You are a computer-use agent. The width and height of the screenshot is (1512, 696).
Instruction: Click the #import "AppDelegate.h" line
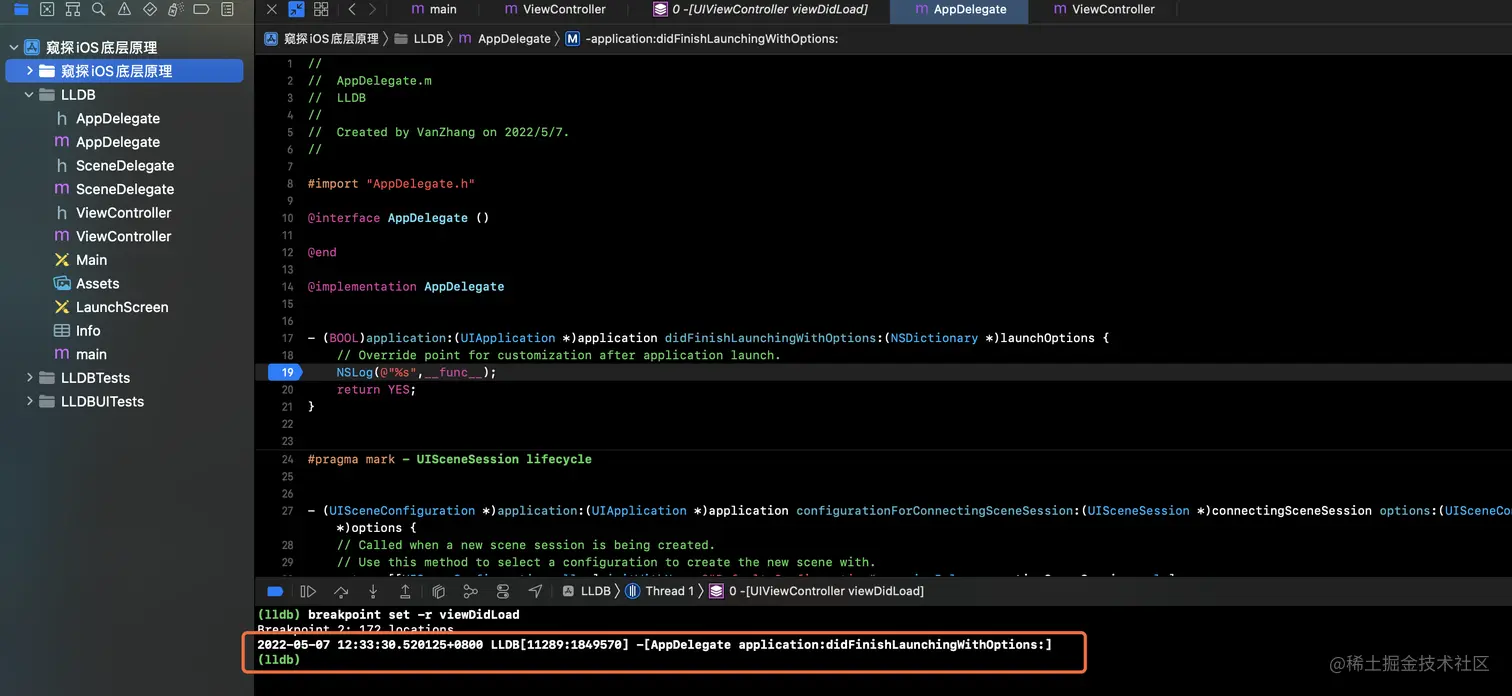tap(391, 184)
